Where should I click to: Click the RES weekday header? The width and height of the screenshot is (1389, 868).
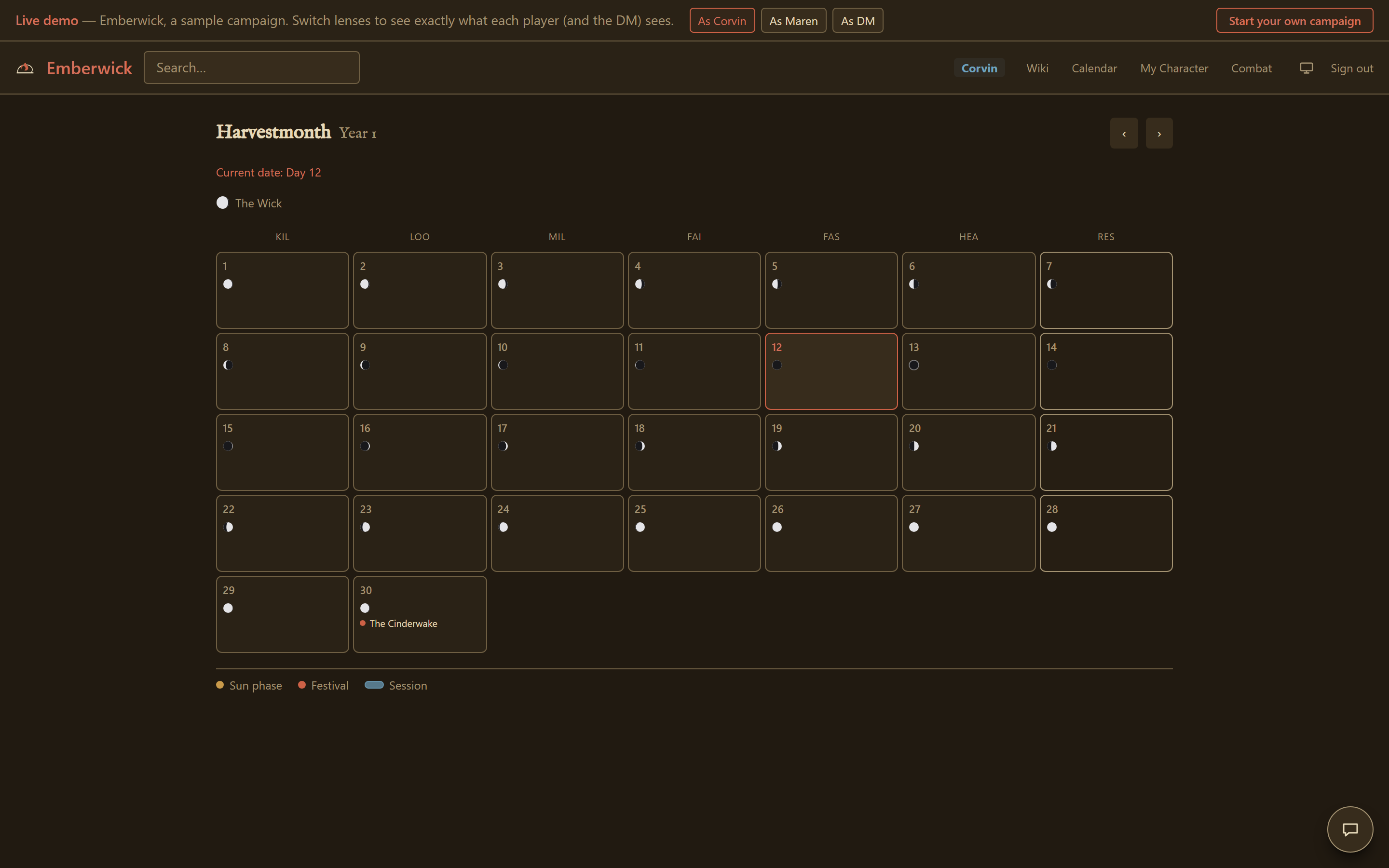point(1105,236)
